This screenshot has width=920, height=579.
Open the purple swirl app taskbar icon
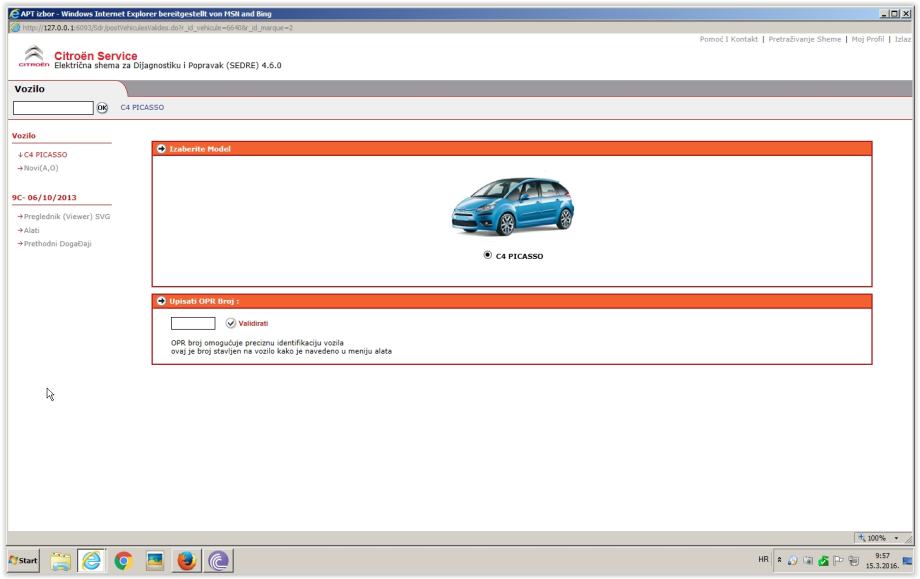(218, 561)
